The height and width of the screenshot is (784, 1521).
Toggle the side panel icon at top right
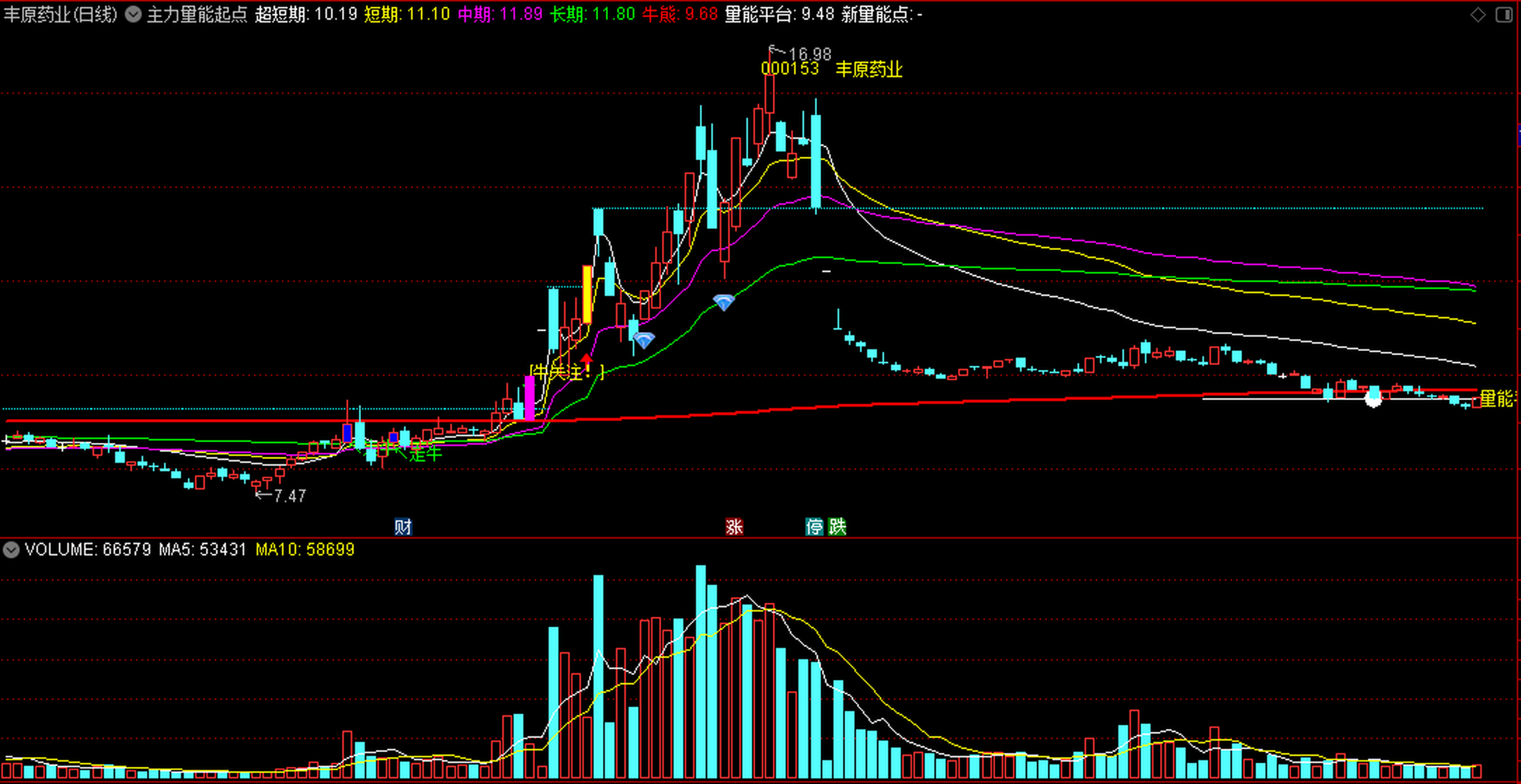(1504, 15)
